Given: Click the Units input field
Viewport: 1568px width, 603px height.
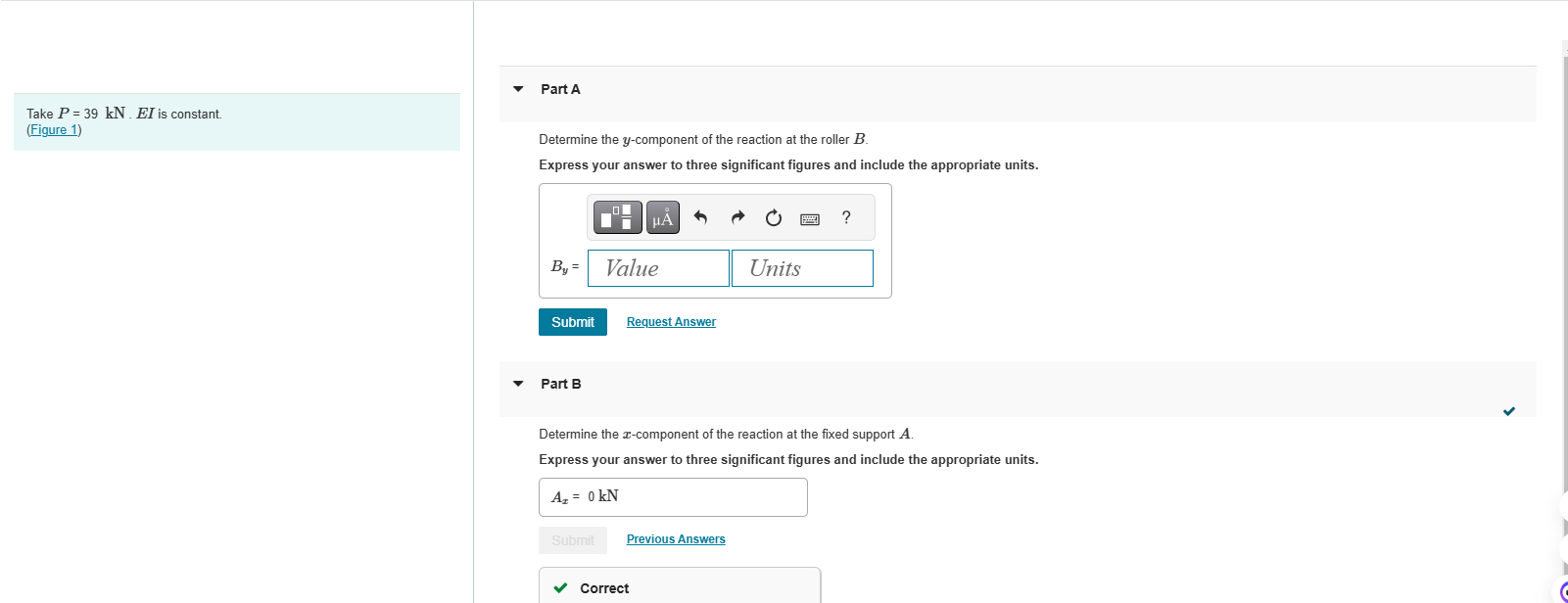Looking at the screenshot, I should (802, 268).
